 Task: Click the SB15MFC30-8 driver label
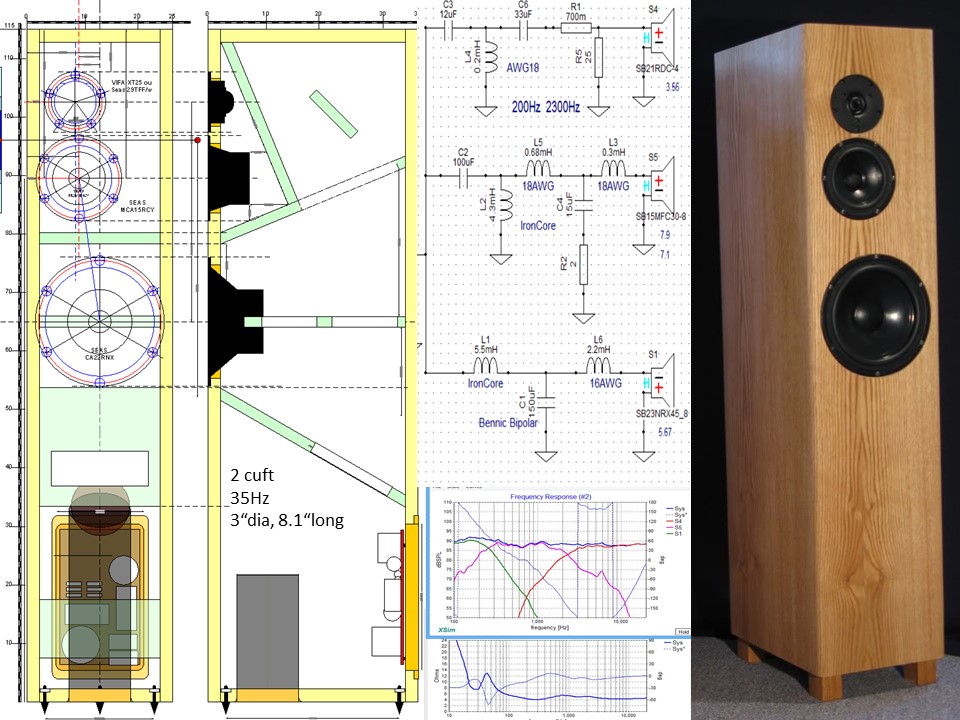tap(661, 216)
